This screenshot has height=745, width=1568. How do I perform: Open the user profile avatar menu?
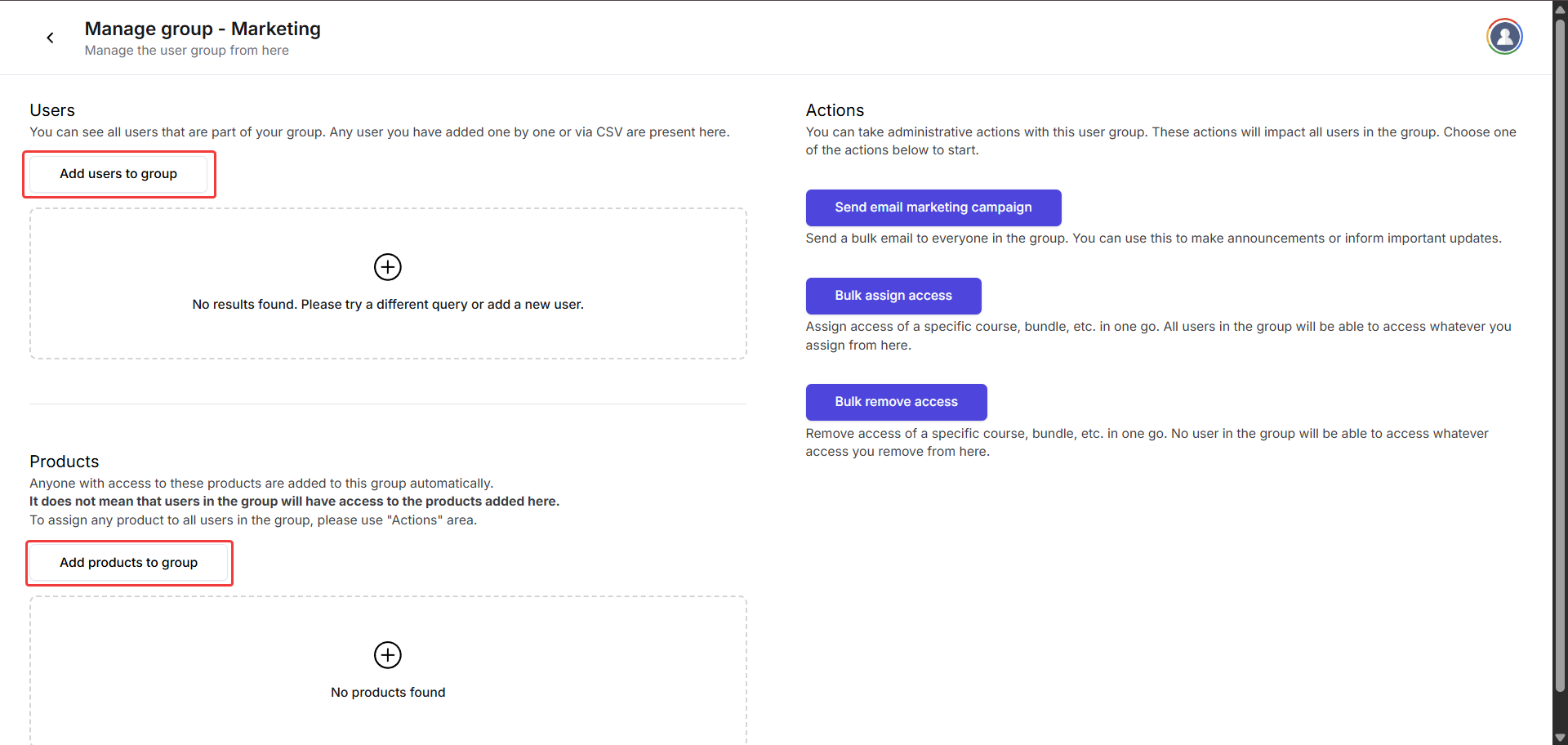pos(1503,37)
